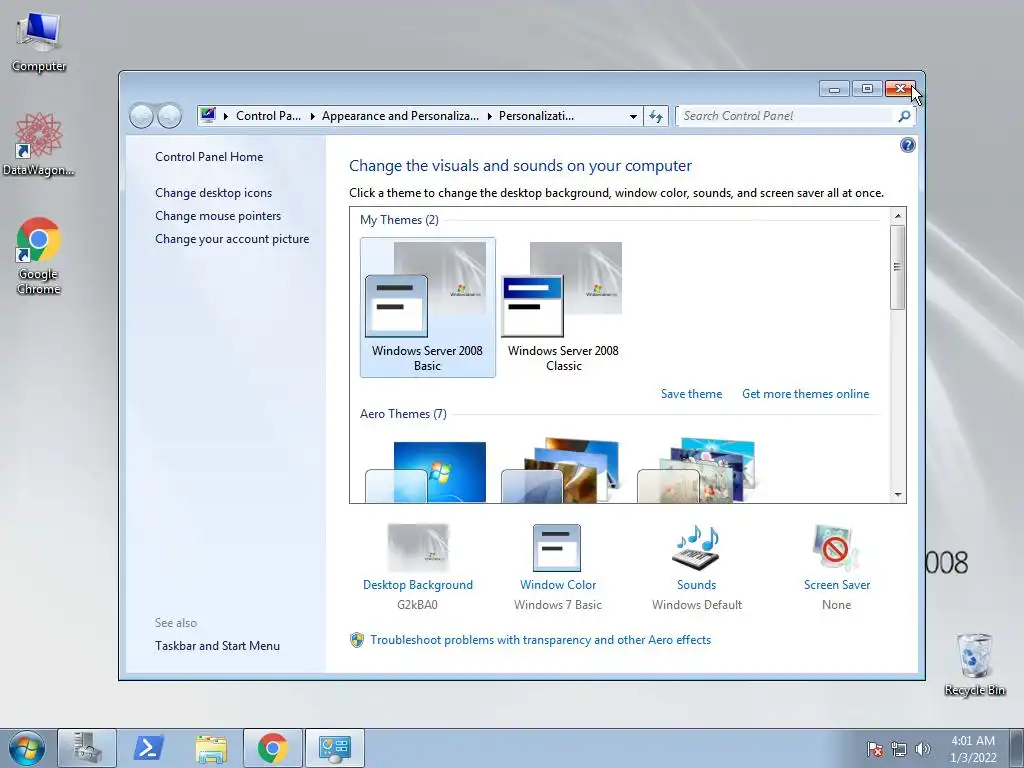1024x768 pixels.
Task: Open the Start menu orb
Action: click(27, 748)
